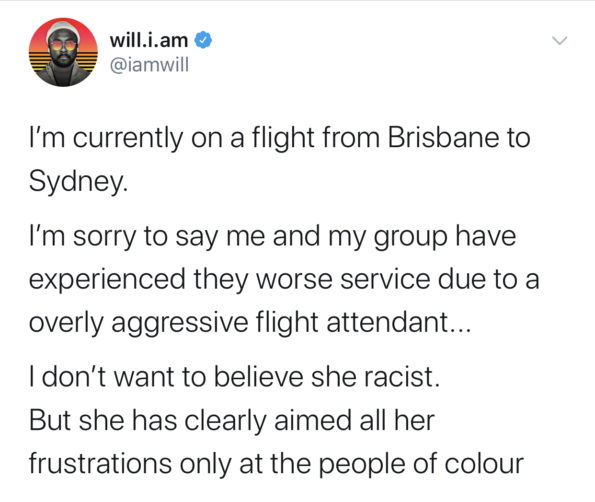Image resolution: width=595 pixels, height=502 pixels.
Task: Visit the @iamwill handle link
Action: [x=149, y=65]
